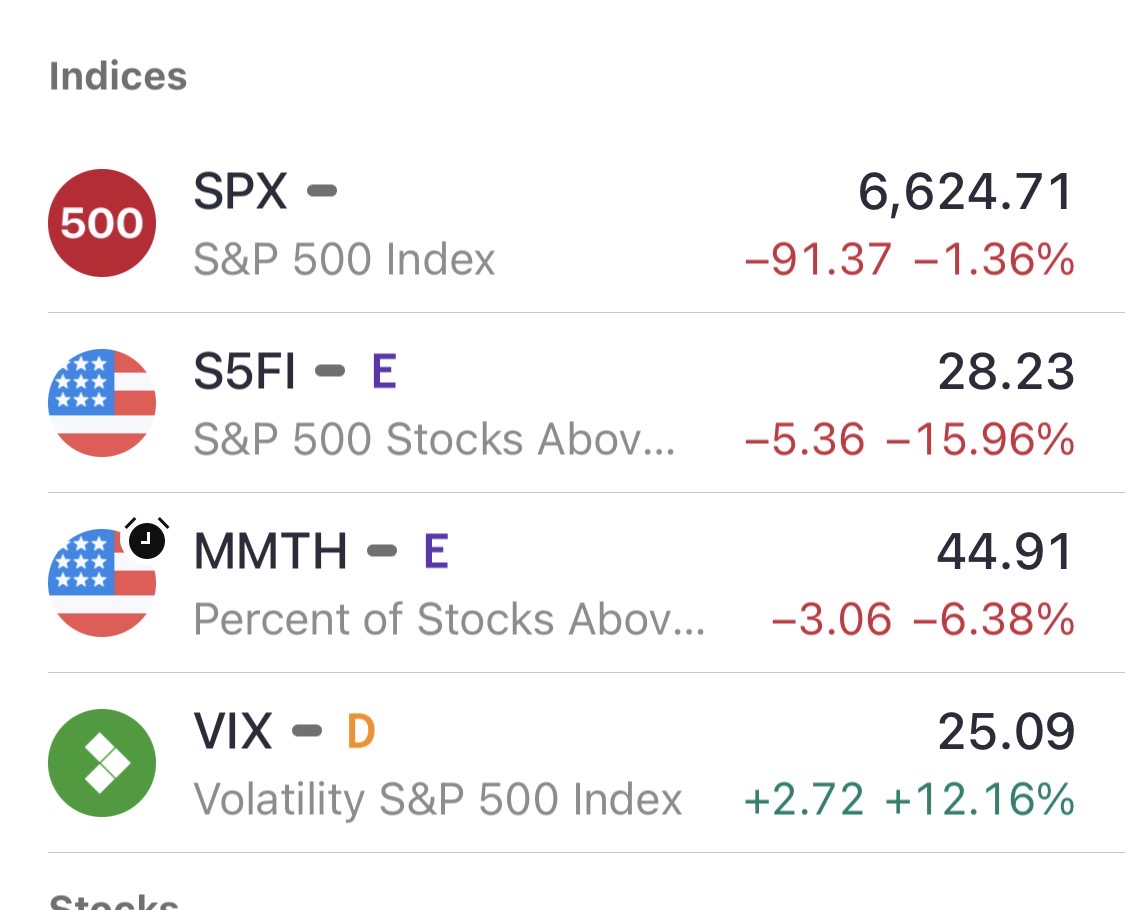Tap the MMTH price 44.91
This screenshot has height=910, width=1125.
tap(1005, 552)
